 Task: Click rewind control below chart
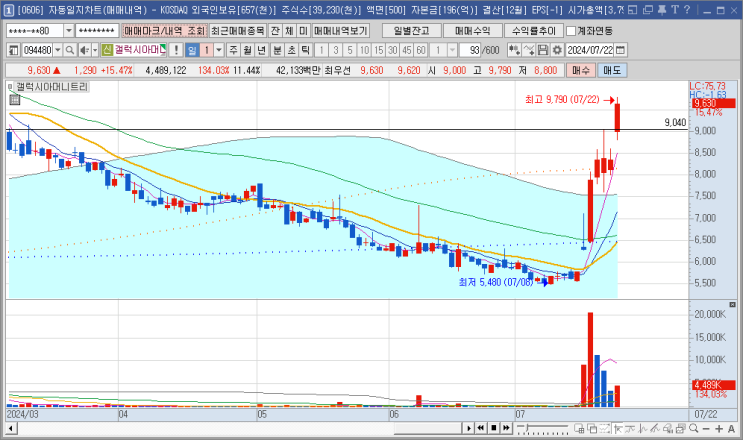[480, 428]
